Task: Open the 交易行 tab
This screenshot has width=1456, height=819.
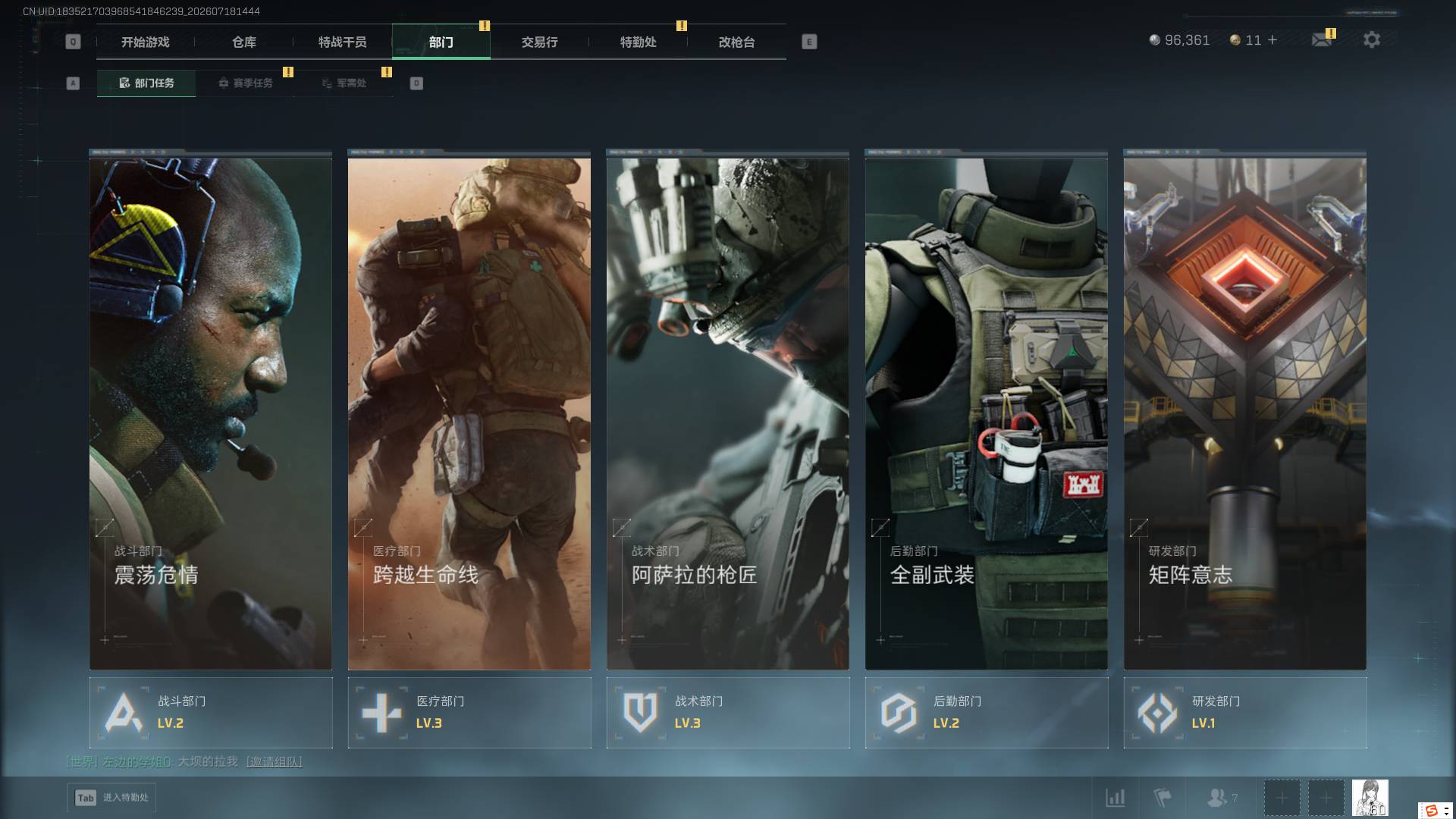Action: coord(540,42)
